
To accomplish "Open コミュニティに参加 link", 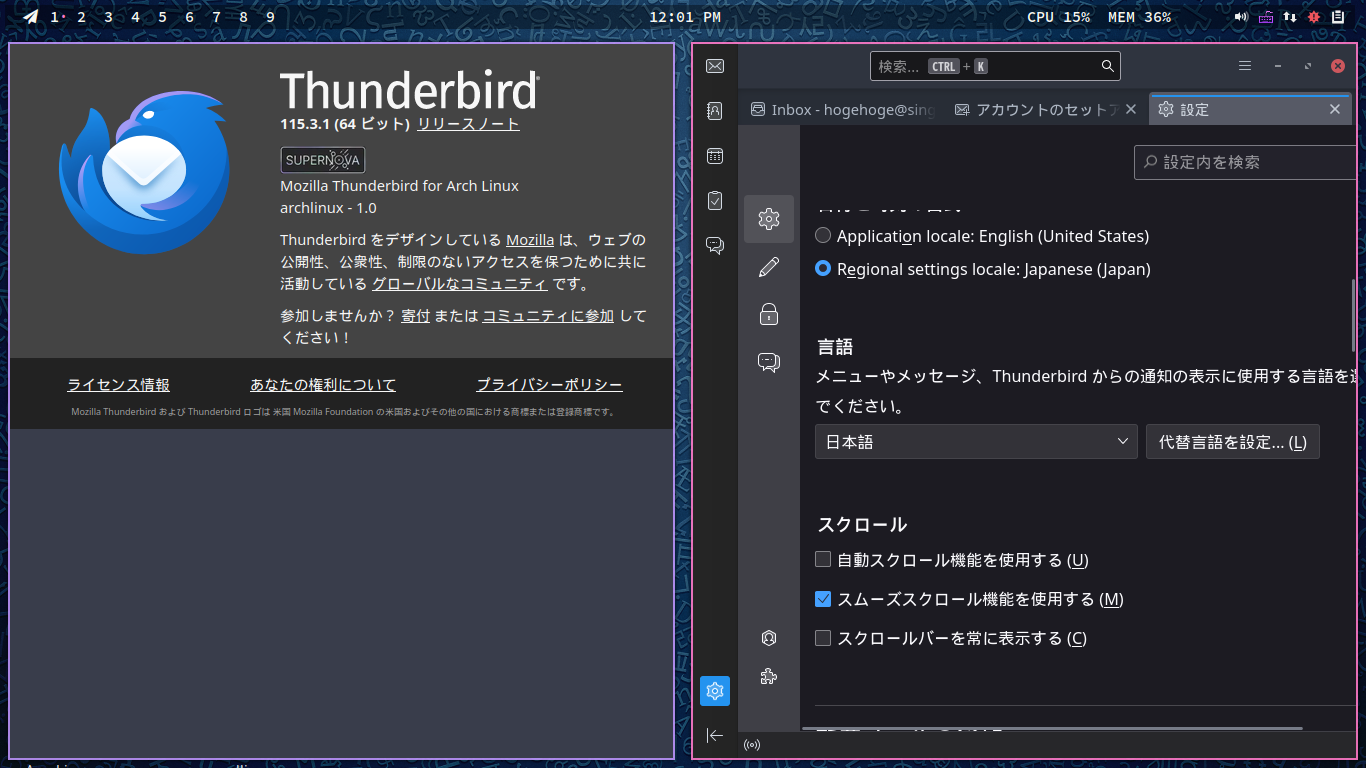I will (548, 316).
